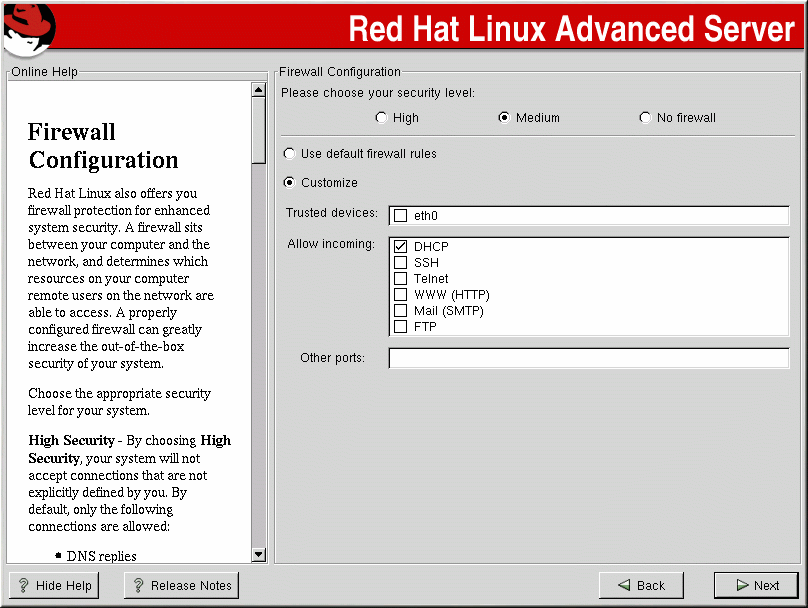Click the Hide Help button
The image size is (808, 608).
pos(54,585)
